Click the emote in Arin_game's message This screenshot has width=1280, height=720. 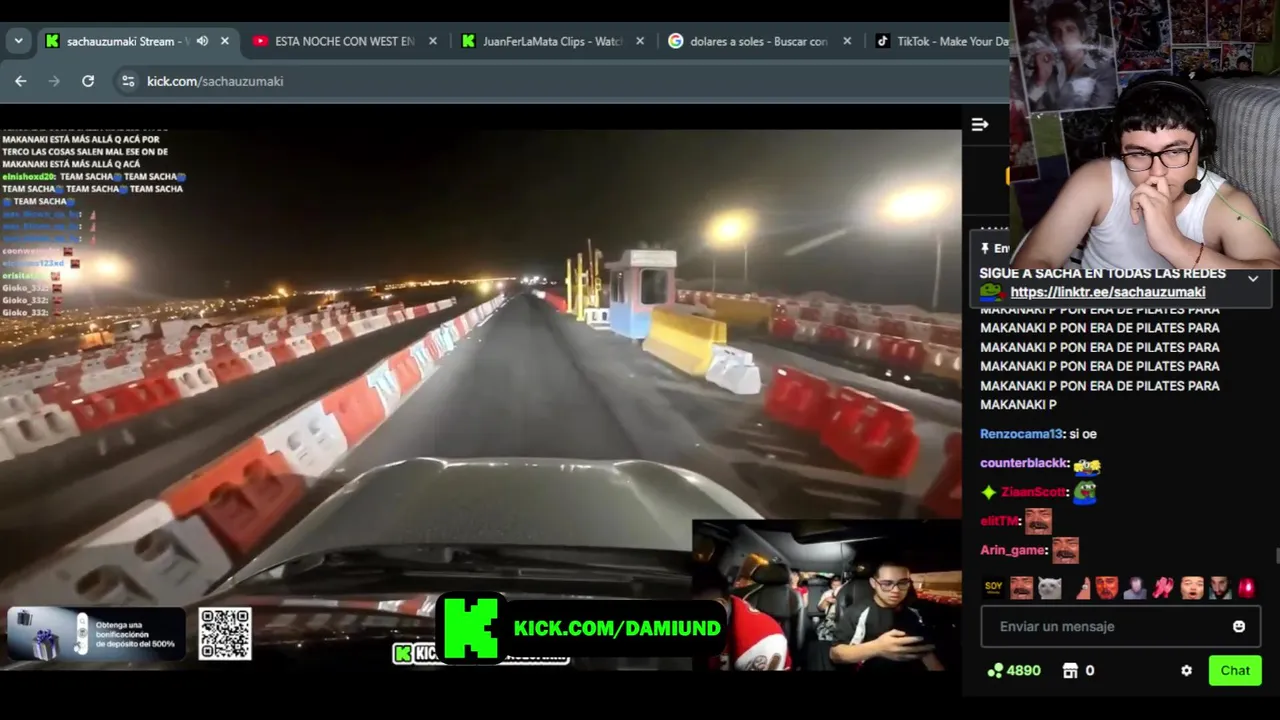click(x=1065, y=550)
